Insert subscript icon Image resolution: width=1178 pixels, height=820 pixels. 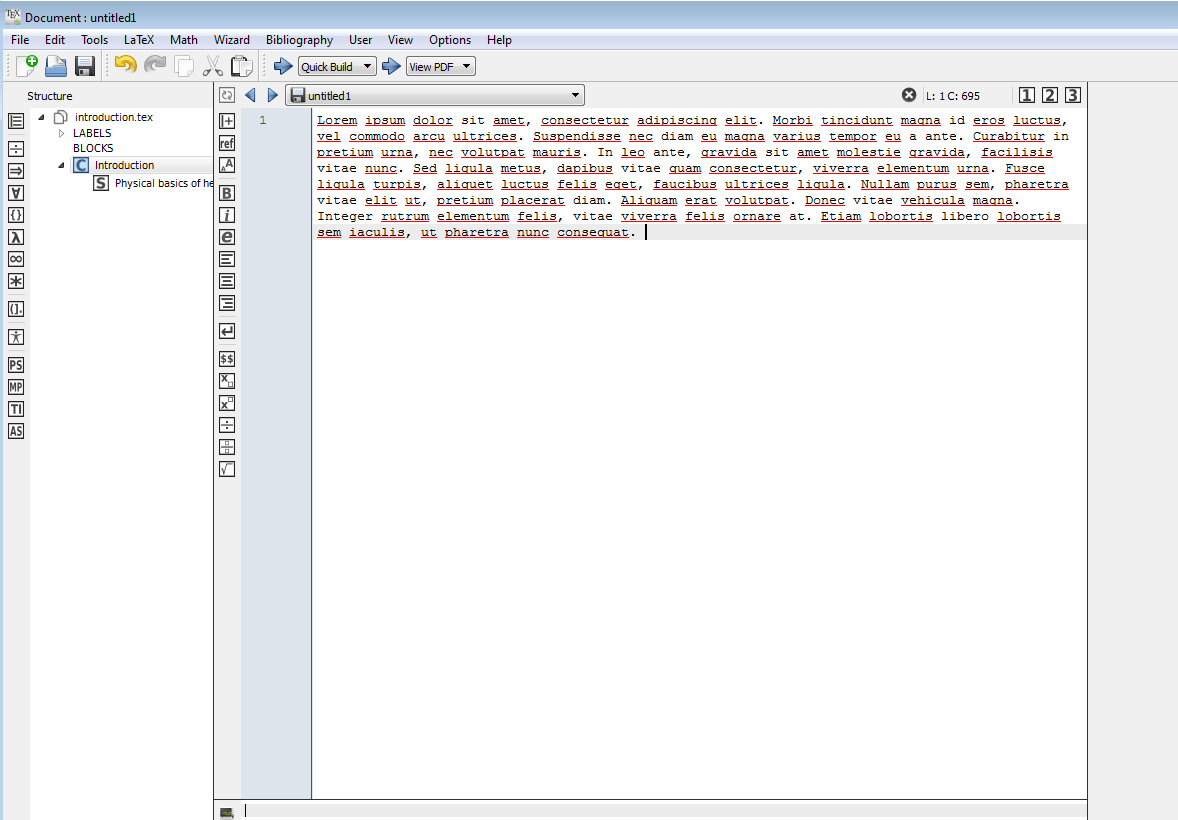click(227, 381)
